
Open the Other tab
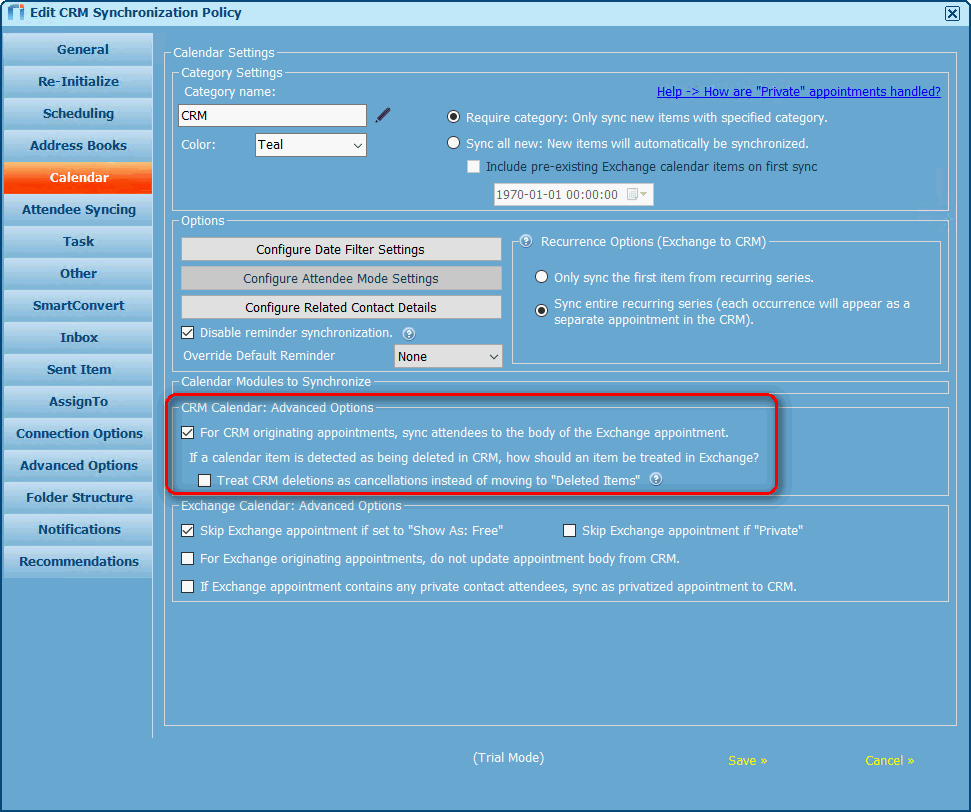78,273
